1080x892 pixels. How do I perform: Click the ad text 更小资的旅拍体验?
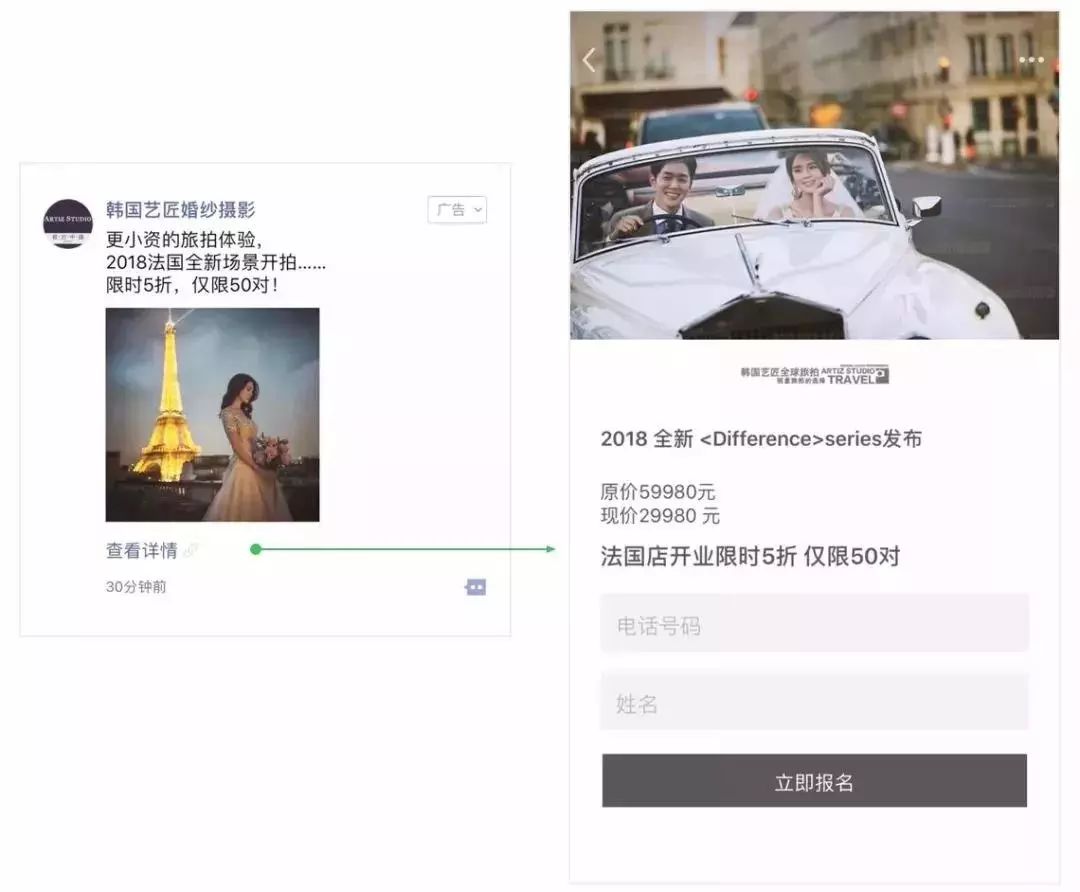coord(184,240)
